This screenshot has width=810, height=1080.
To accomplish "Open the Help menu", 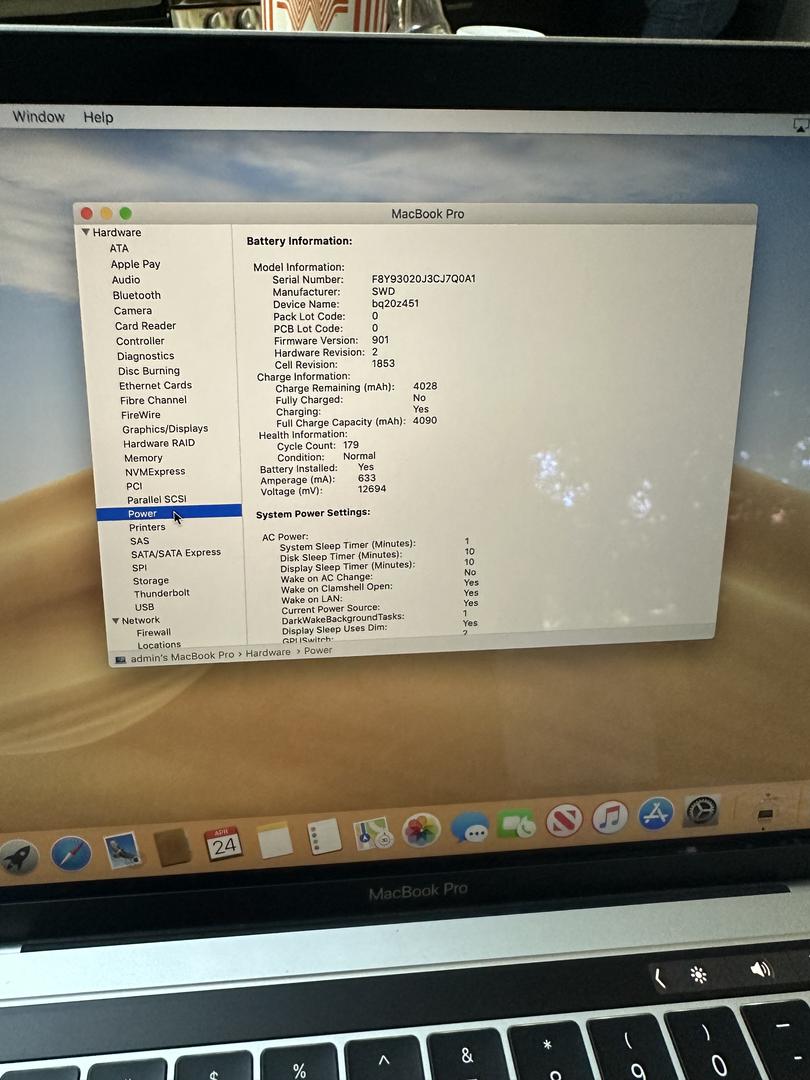I will coord(98,117).
